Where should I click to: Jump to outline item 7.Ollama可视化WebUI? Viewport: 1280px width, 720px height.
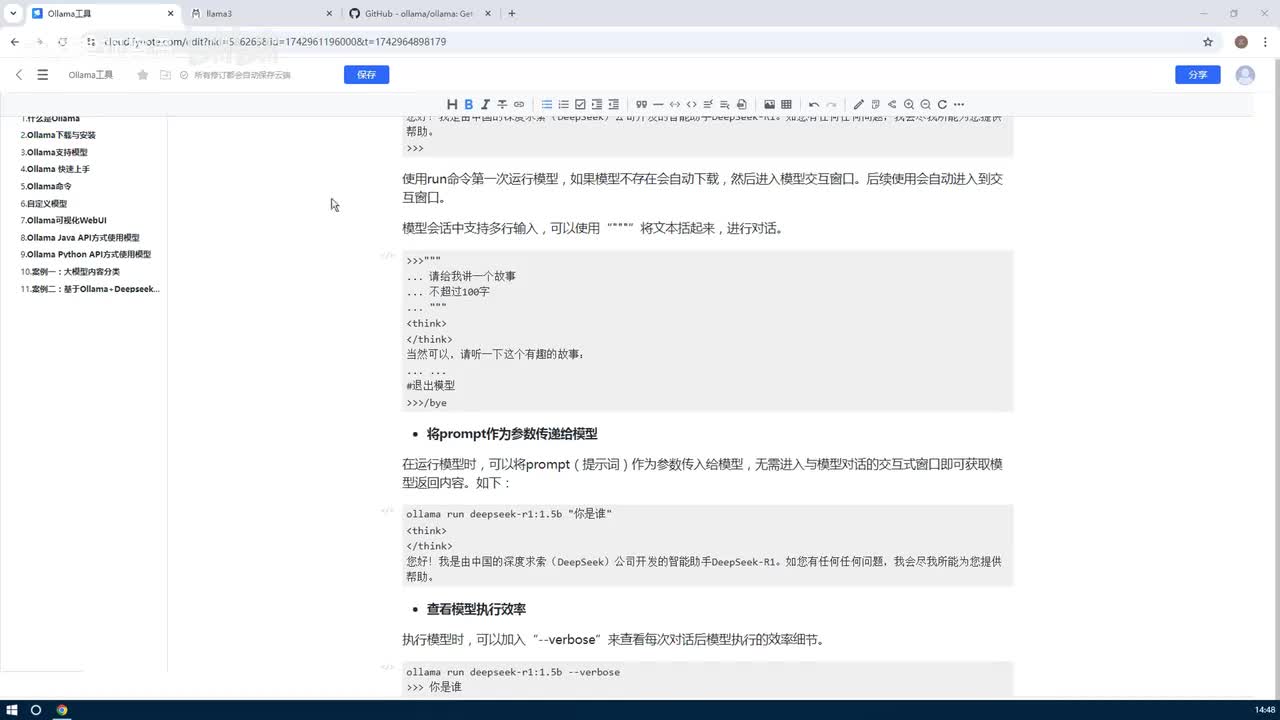pyautogui.click(x=63, y=220)
